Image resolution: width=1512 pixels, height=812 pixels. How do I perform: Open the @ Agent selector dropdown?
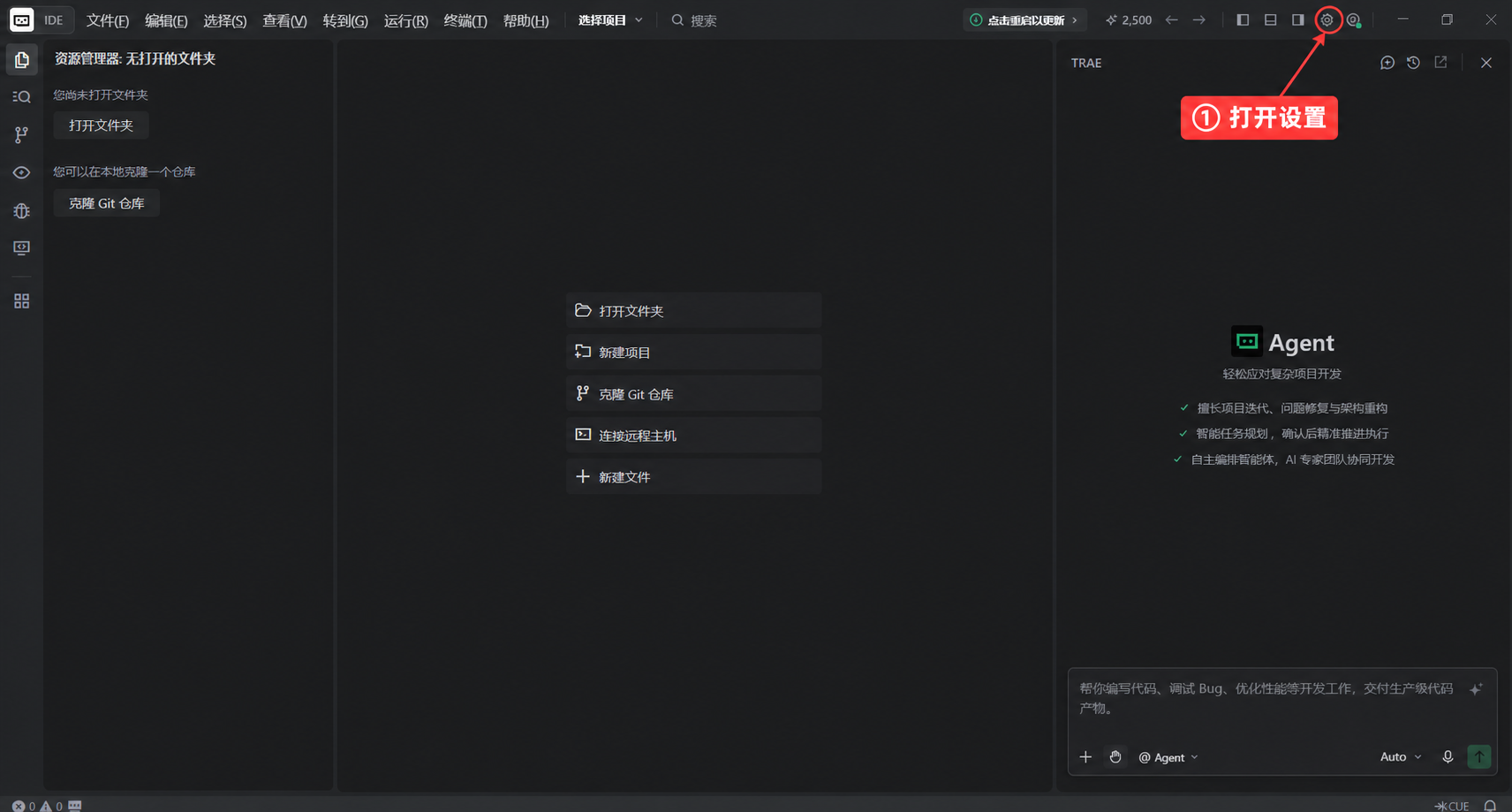coord(1168,757)
